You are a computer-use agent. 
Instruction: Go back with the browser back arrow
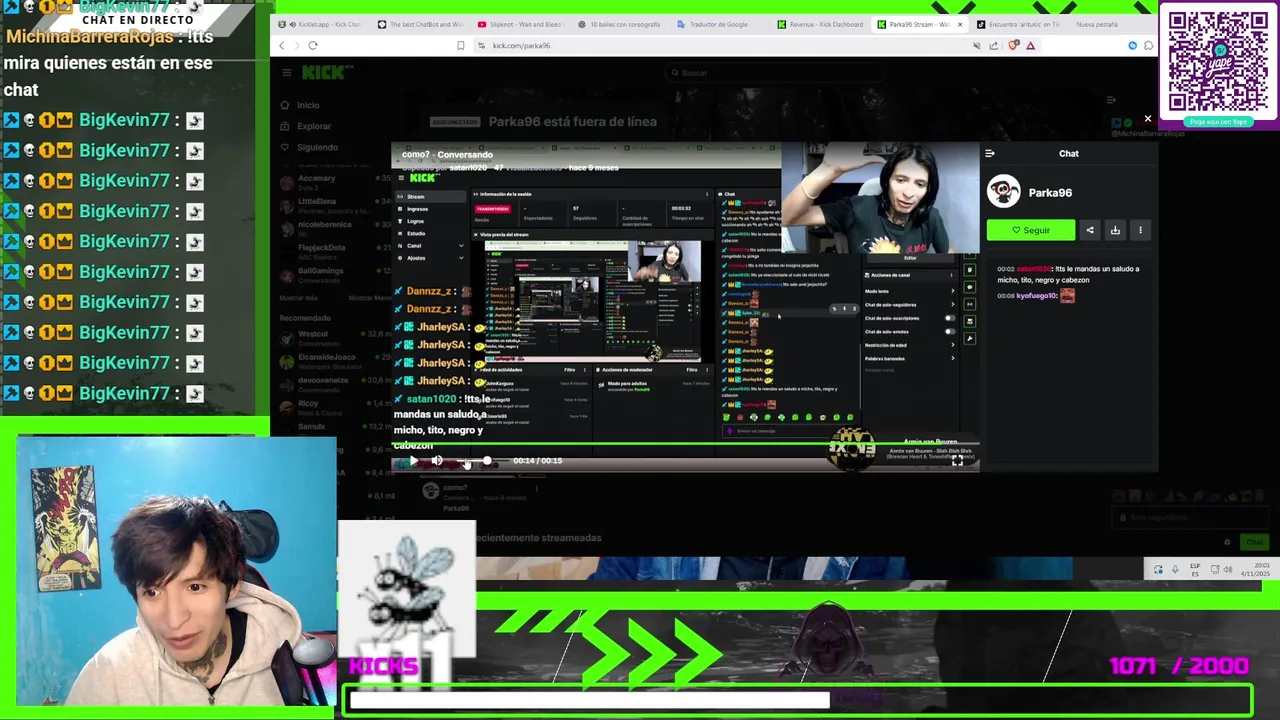[282, 45]
